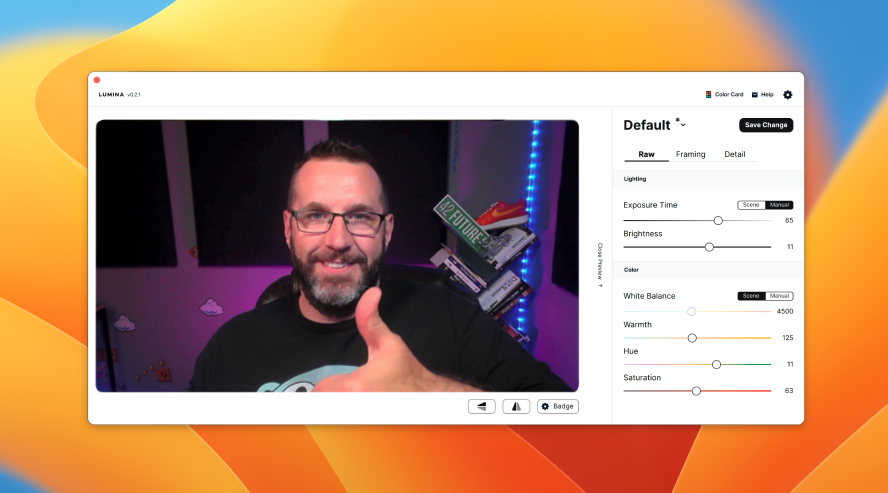The width and height of the screenshot is (888, 493).
Task: Open the Color Card tool
Action: click(724, 95)
